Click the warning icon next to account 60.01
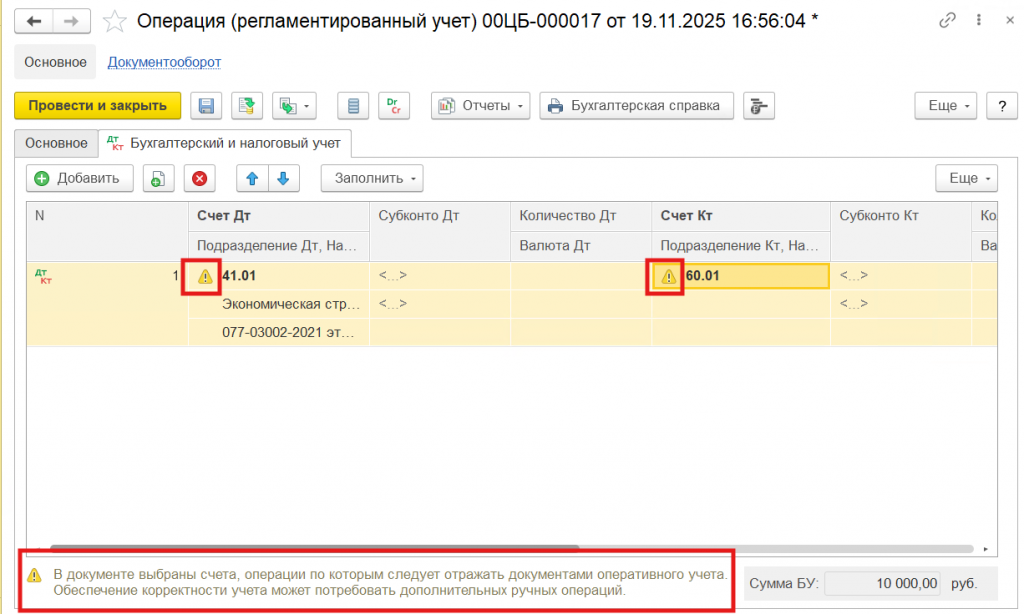1024x614 pixels. [x=668, y=277]
